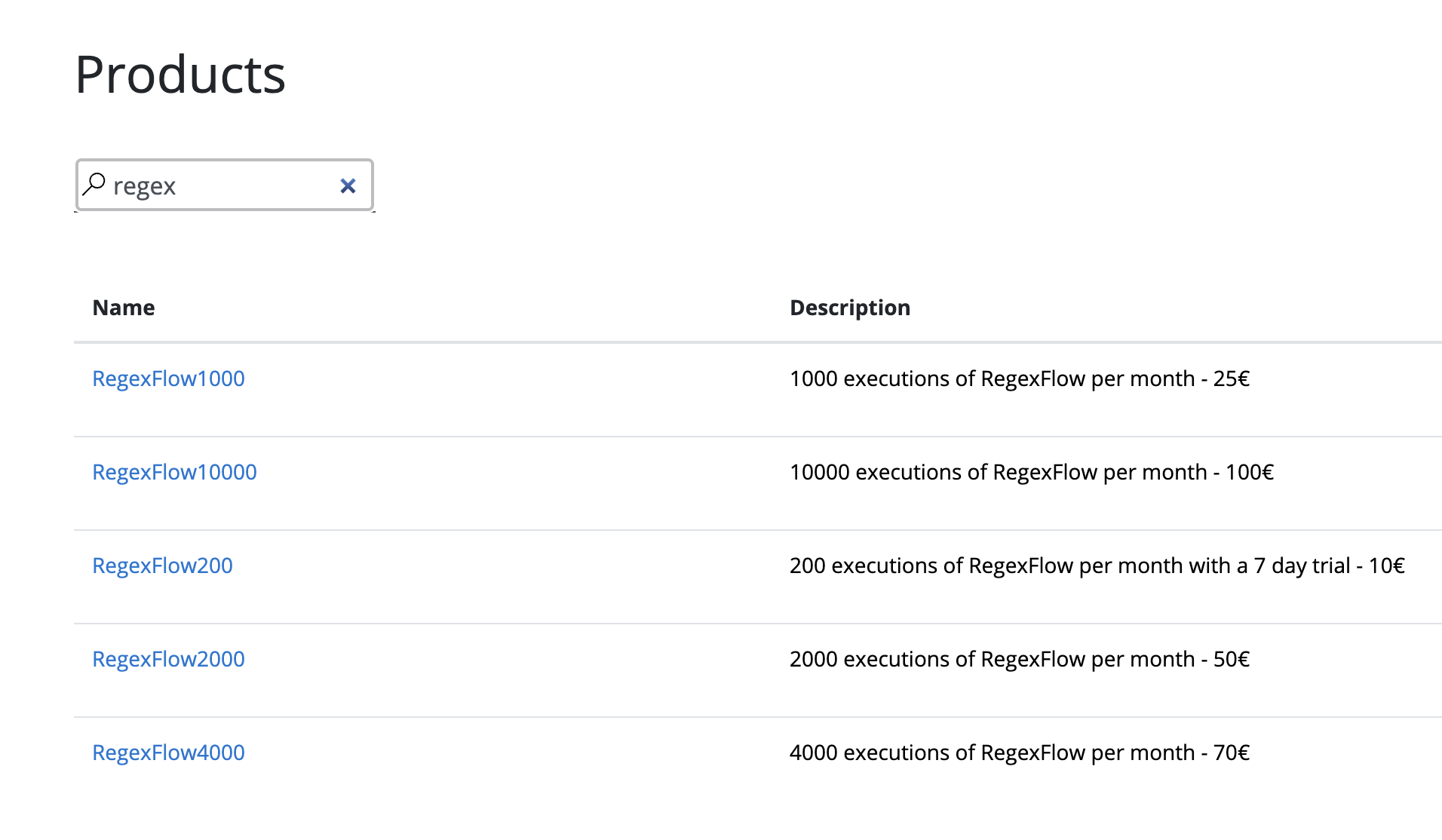Click the 50€ price in RegexFlow2000 row
Viewport: 1442px width, 840px height.
pyautogui.click(x=1232, y=659)
